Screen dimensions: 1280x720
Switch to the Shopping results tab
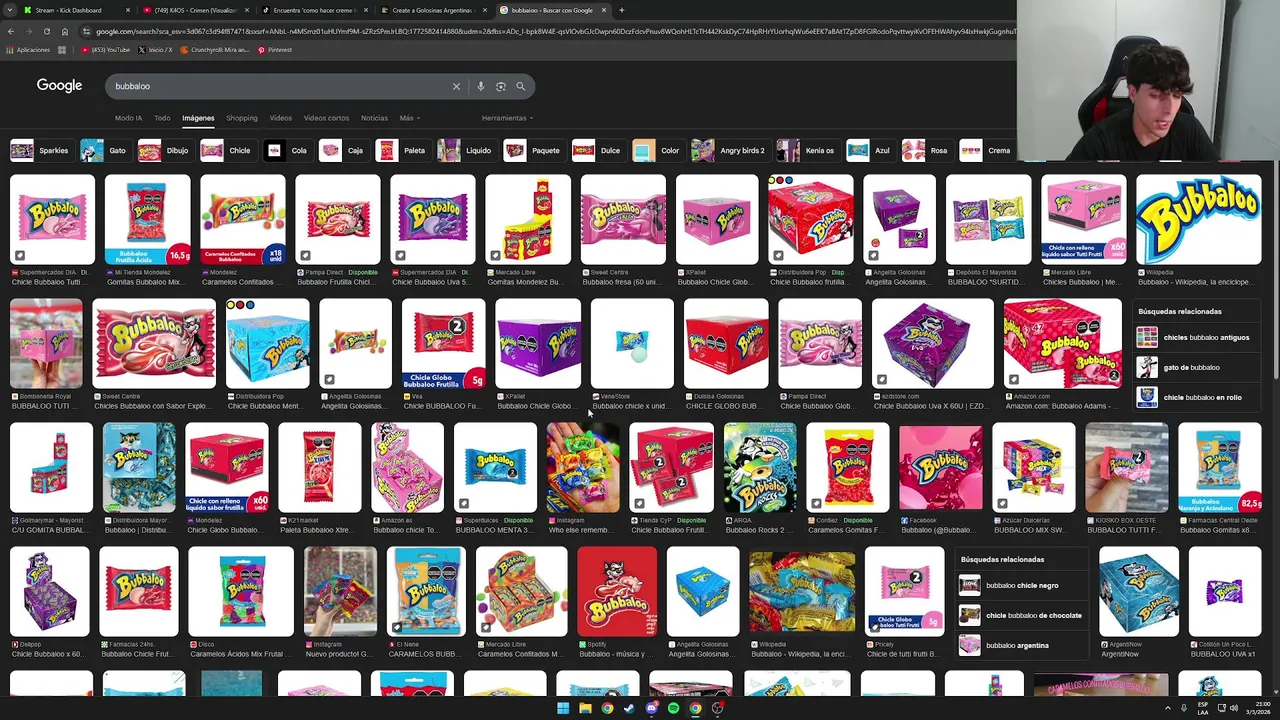[241, 118]
